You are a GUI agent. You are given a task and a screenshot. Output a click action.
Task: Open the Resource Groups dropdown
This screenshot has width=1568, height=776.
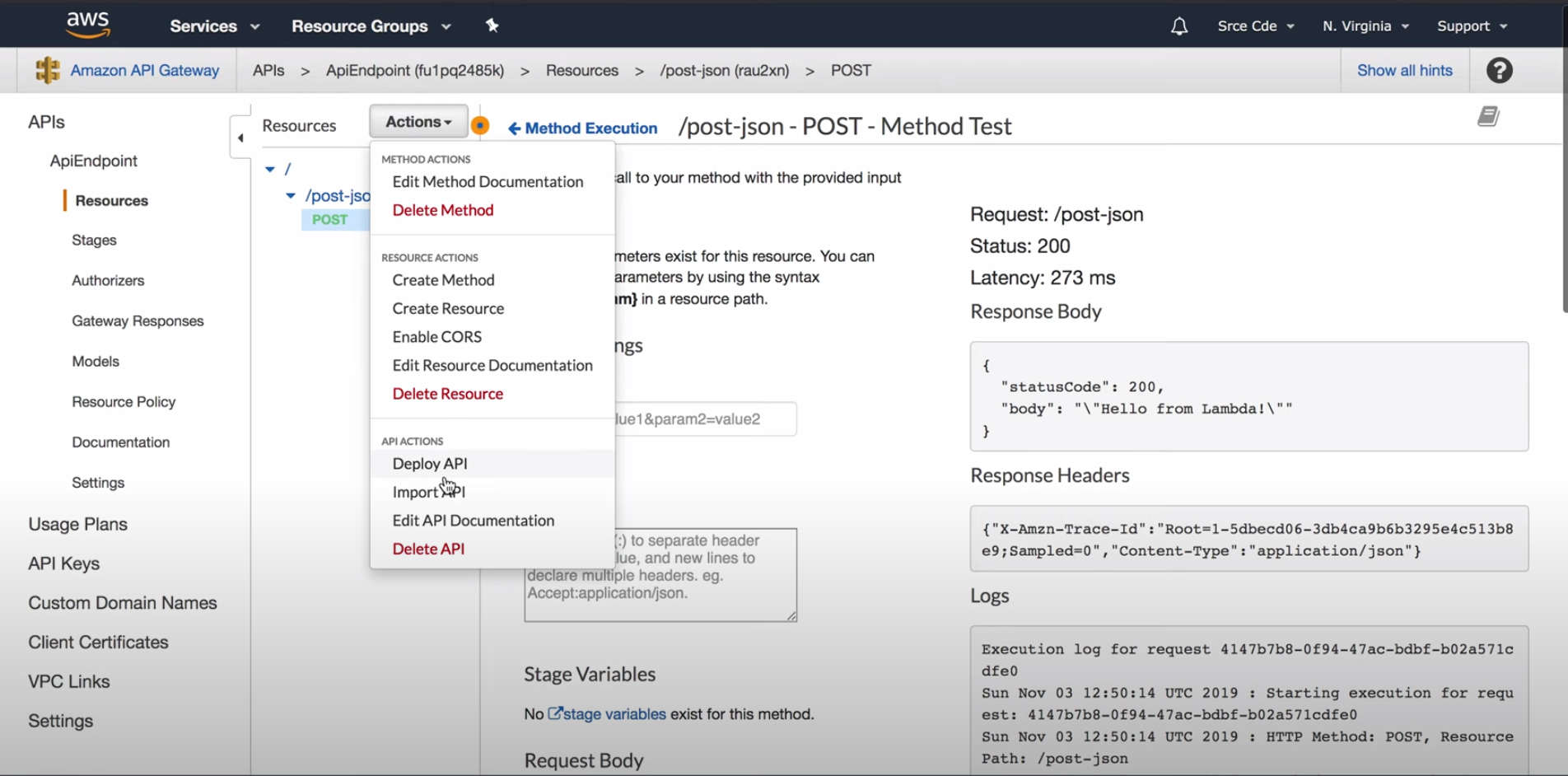[371, 26]
